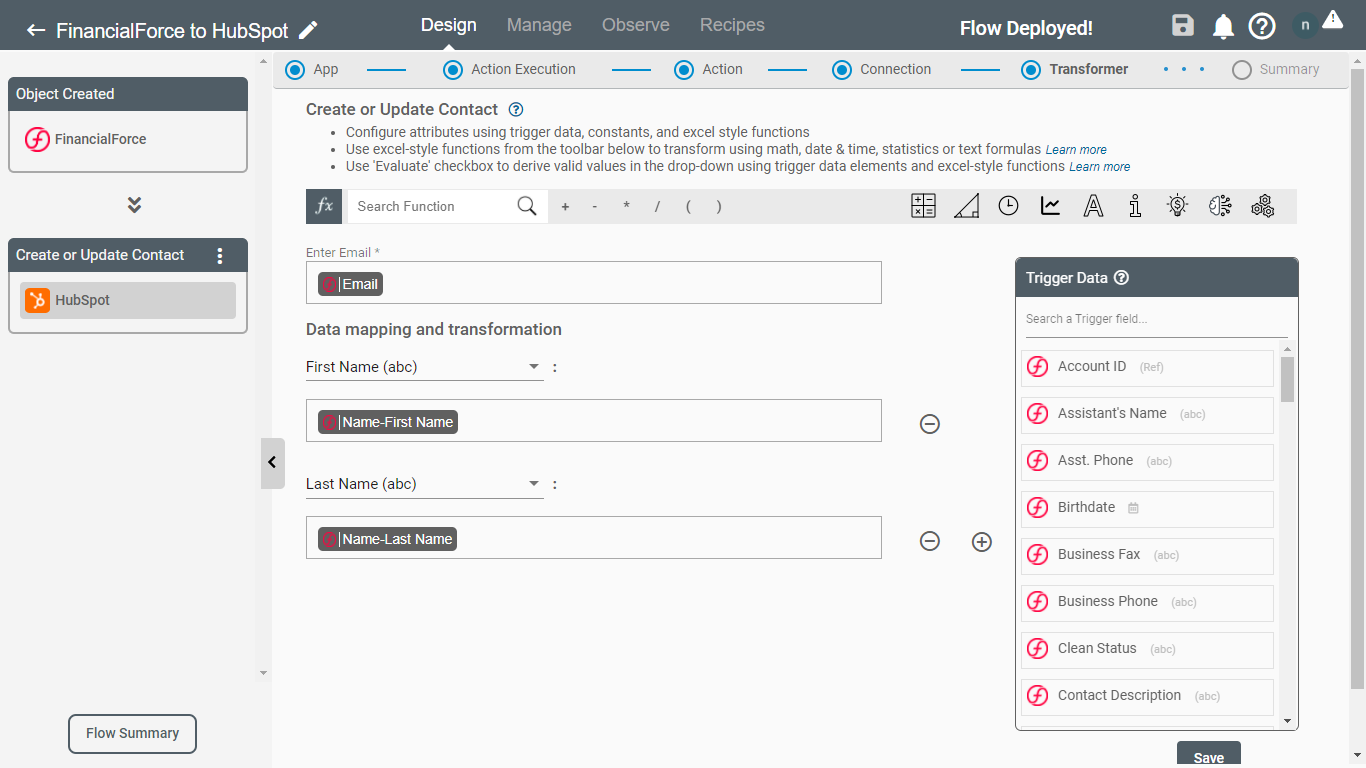Switch to the Observe tab
The height and width of the screenshot is (768, 1366).
tap(636, 25)
